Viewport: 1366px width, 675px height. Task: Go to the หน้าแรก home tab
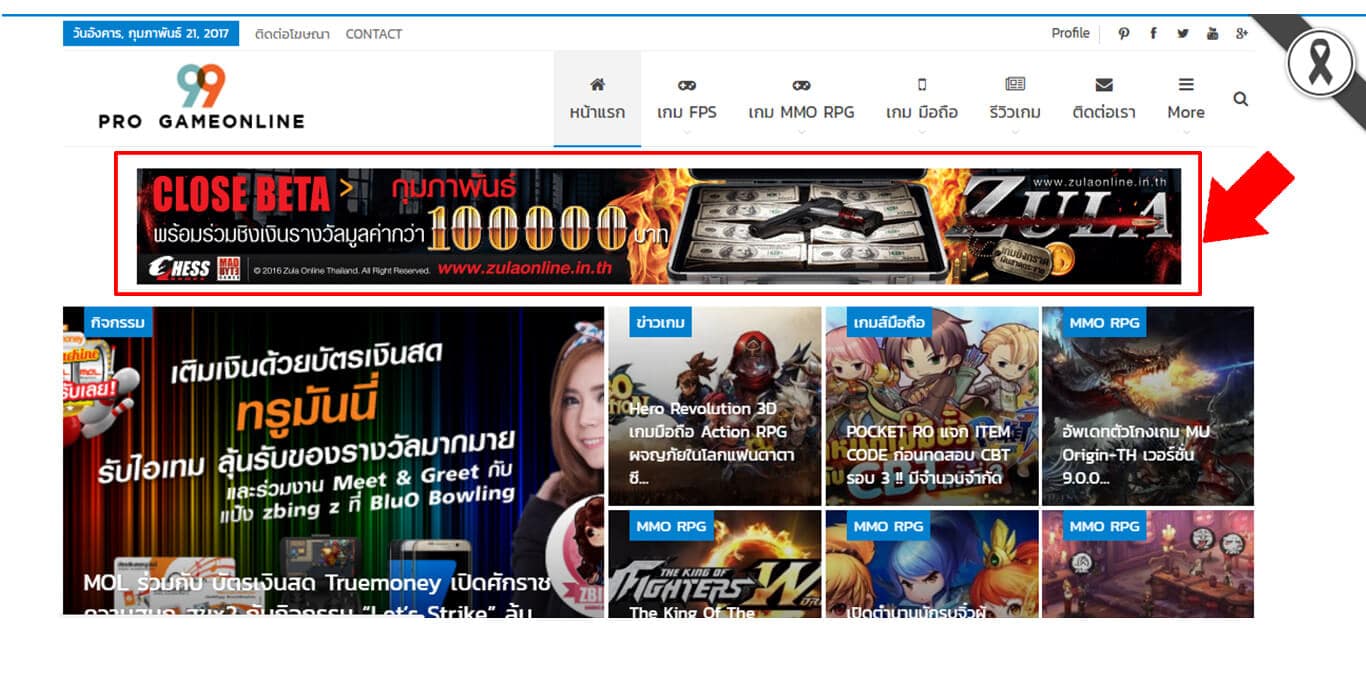pos(597,99)
